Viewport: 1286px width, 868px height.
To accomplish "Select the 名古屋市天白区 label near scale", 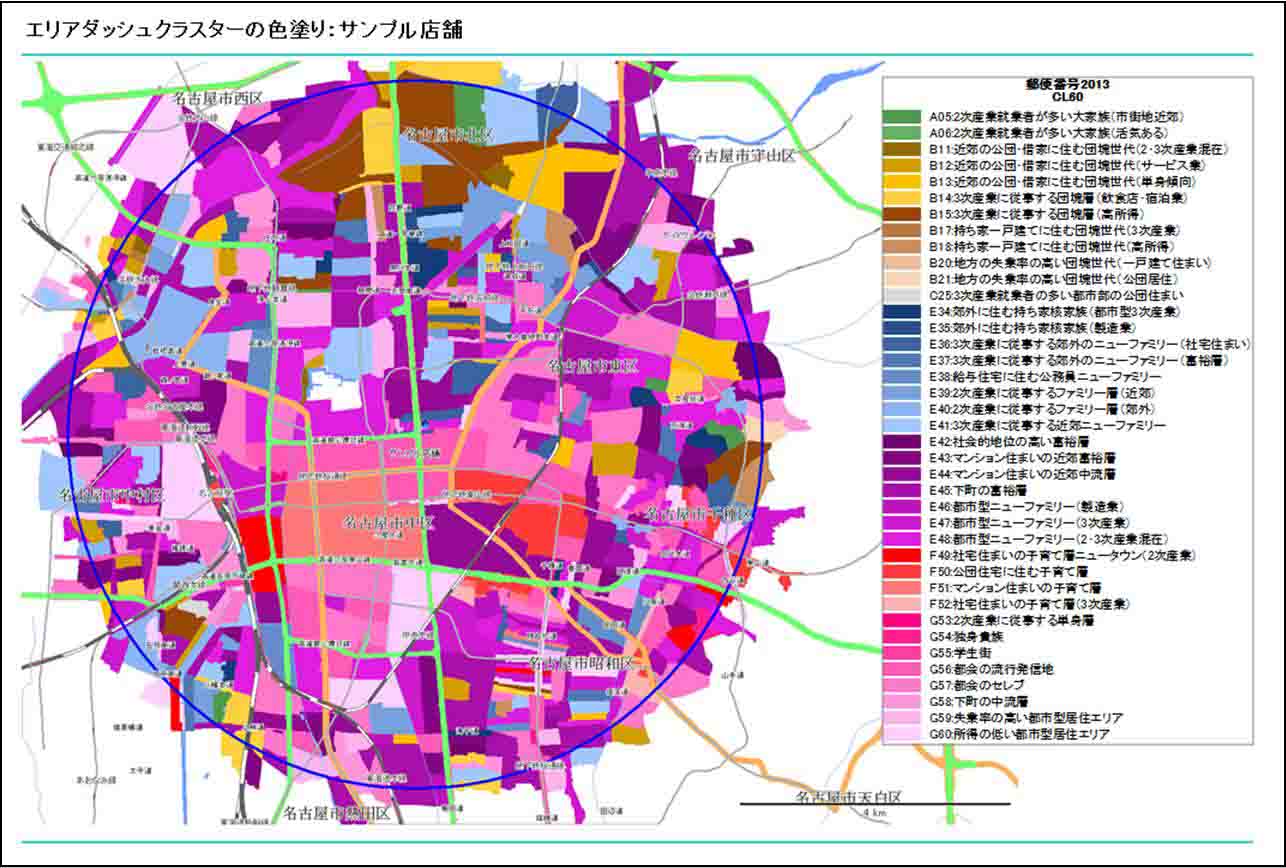I will 849,797.
